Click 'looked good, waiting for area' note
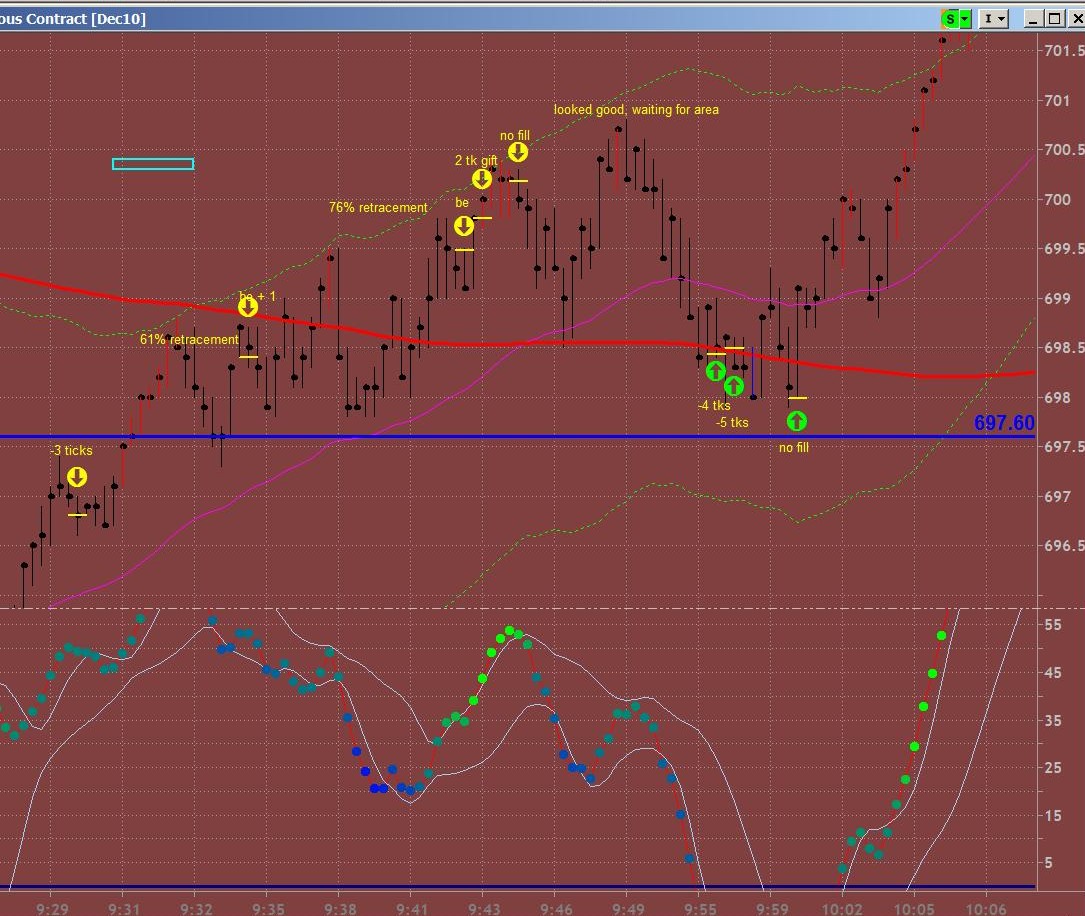This screenshot has height=916, width=1085. pyautogui.click(x=636, y=109)
